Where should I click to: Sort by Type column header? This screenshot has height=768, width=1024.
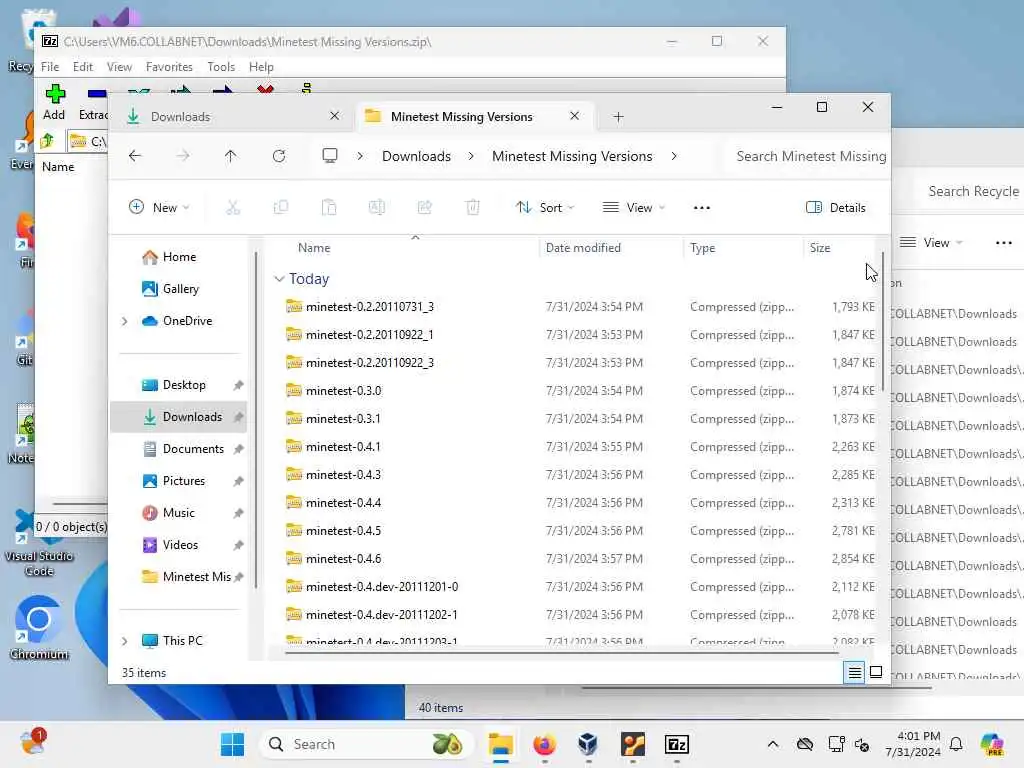coord(743,248)
